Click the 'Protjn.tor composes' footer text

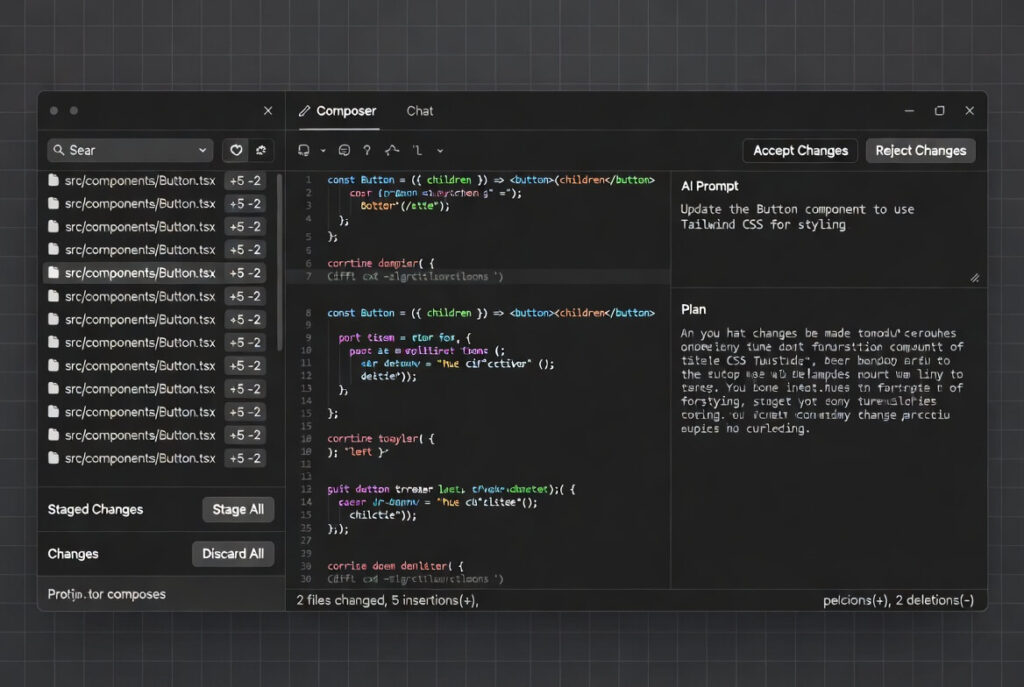pyautogui.click(x=106, y=594)
